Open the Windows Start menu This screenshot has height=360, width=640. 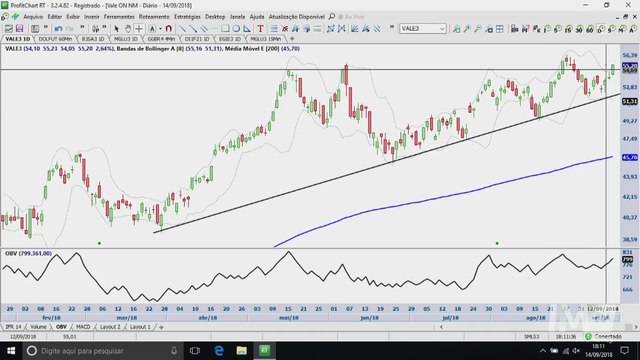pos(11,351)
